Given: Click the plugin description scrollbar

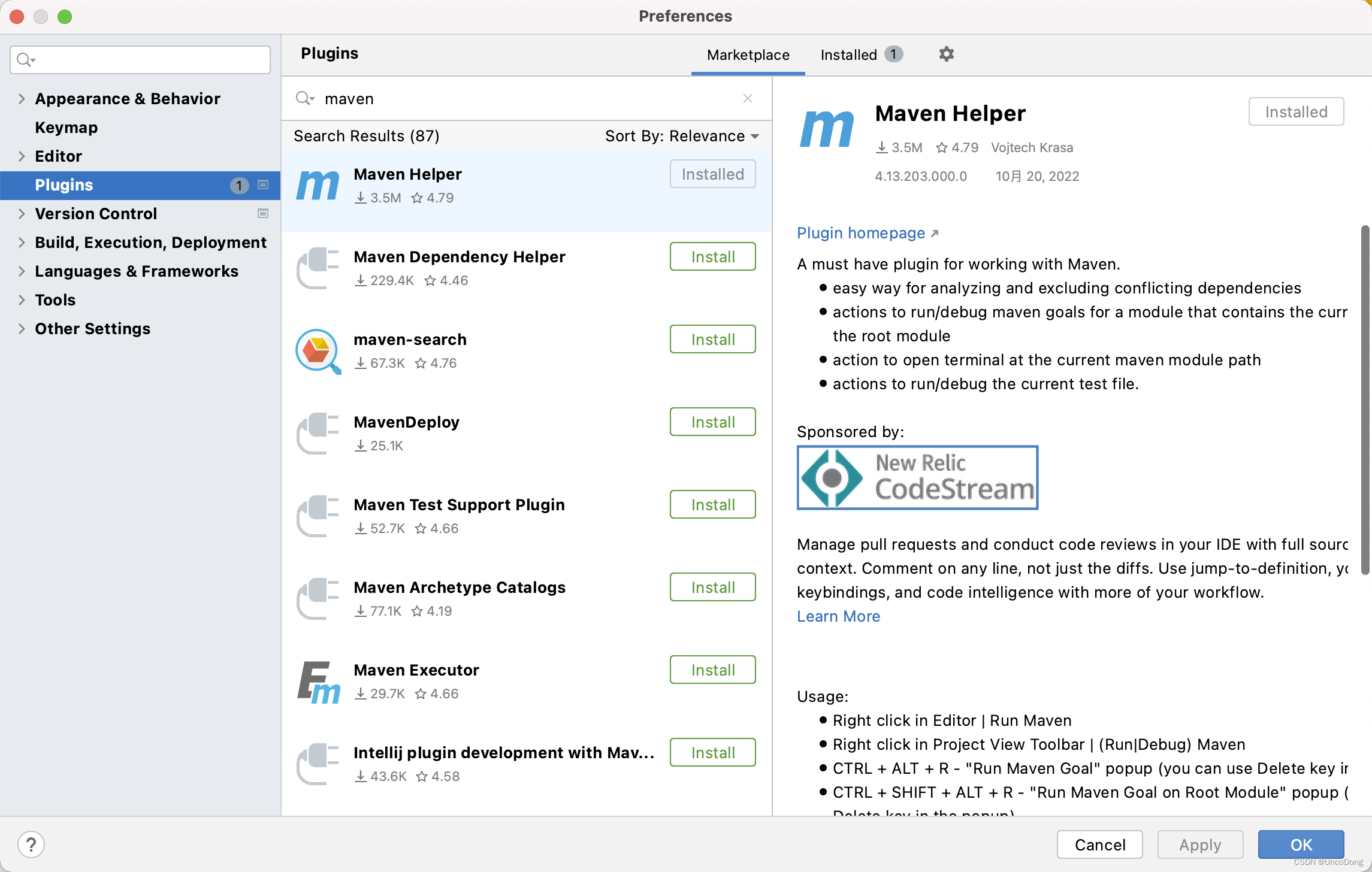Looking at the screenshot, I should pyautogui.click(x=1365, y=400).
